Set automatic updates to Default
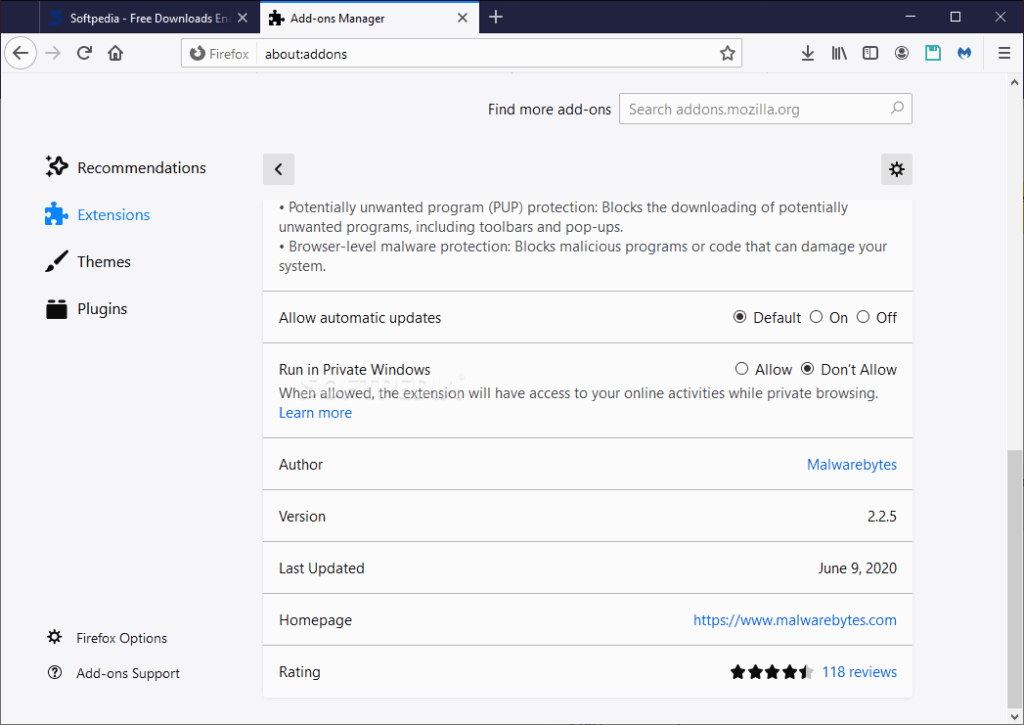The width and height of the screenshot is (1024, 725). click(x=739, y=317)
